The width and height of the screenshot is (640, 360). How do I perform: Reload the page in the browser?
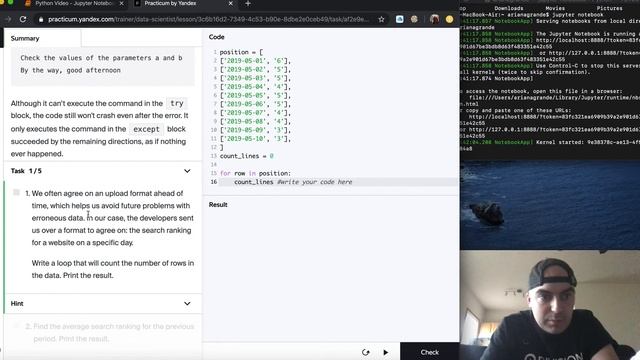point(23,19)
